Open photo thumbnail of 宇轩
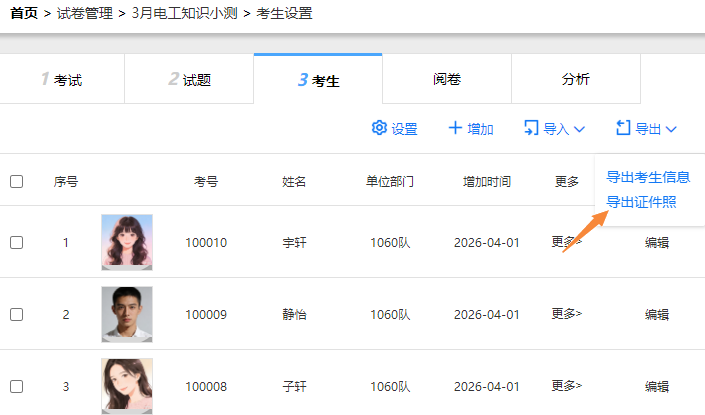 coord(127,242)
